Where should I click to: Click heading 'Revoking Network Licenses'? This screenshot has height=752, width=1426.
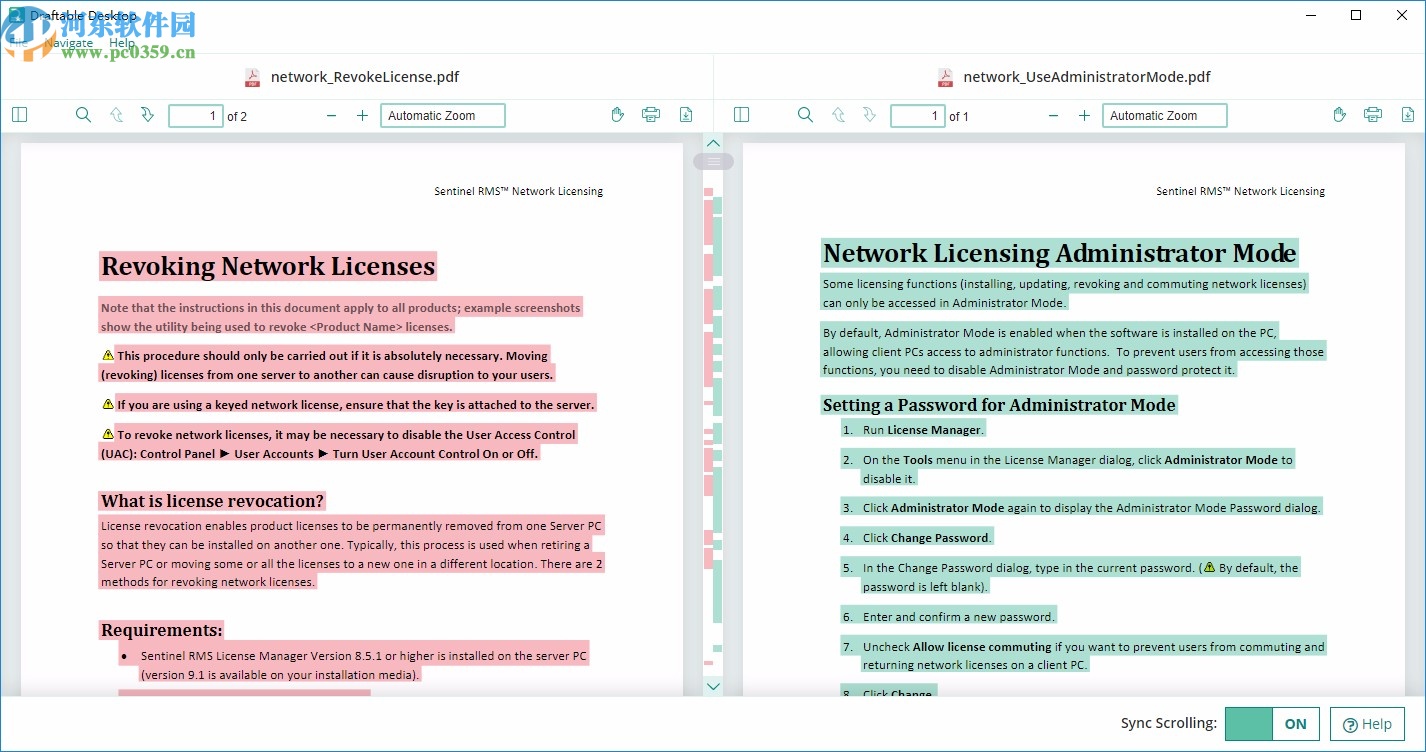coord(268,266)
